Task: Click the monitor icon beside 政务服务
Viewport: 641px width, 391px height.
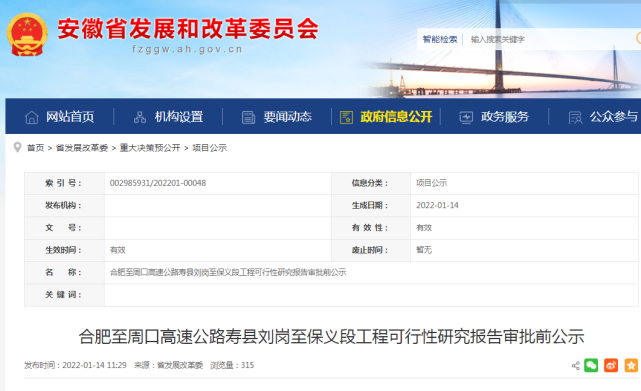Action: [x=466, y=117]
